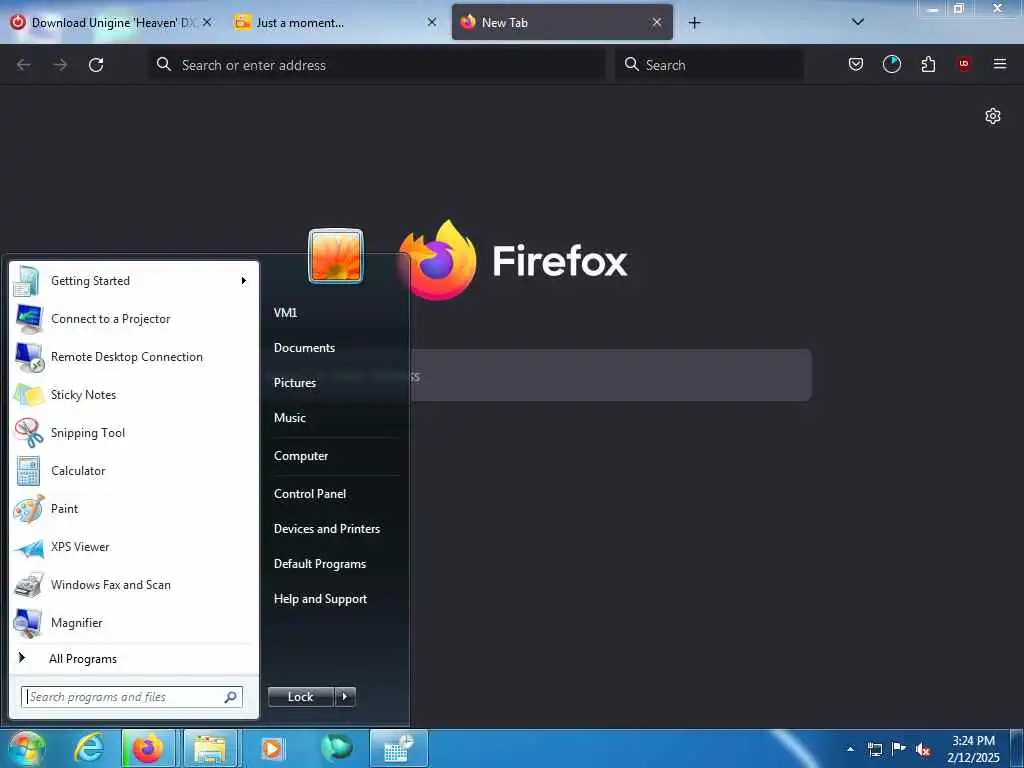Click the Firefox forward arrow
The height and width of the screenshot is (768, 1024).
tap(60, 65)
